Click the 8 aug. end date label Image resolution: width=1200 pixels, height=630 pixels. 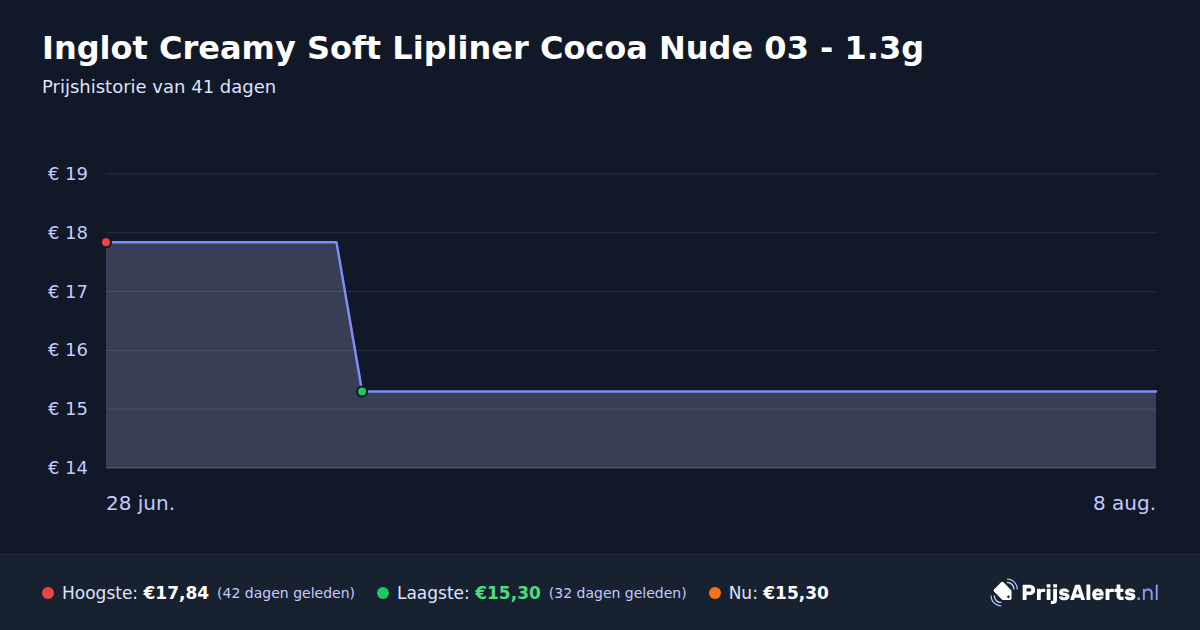[x=1124, y=503]
